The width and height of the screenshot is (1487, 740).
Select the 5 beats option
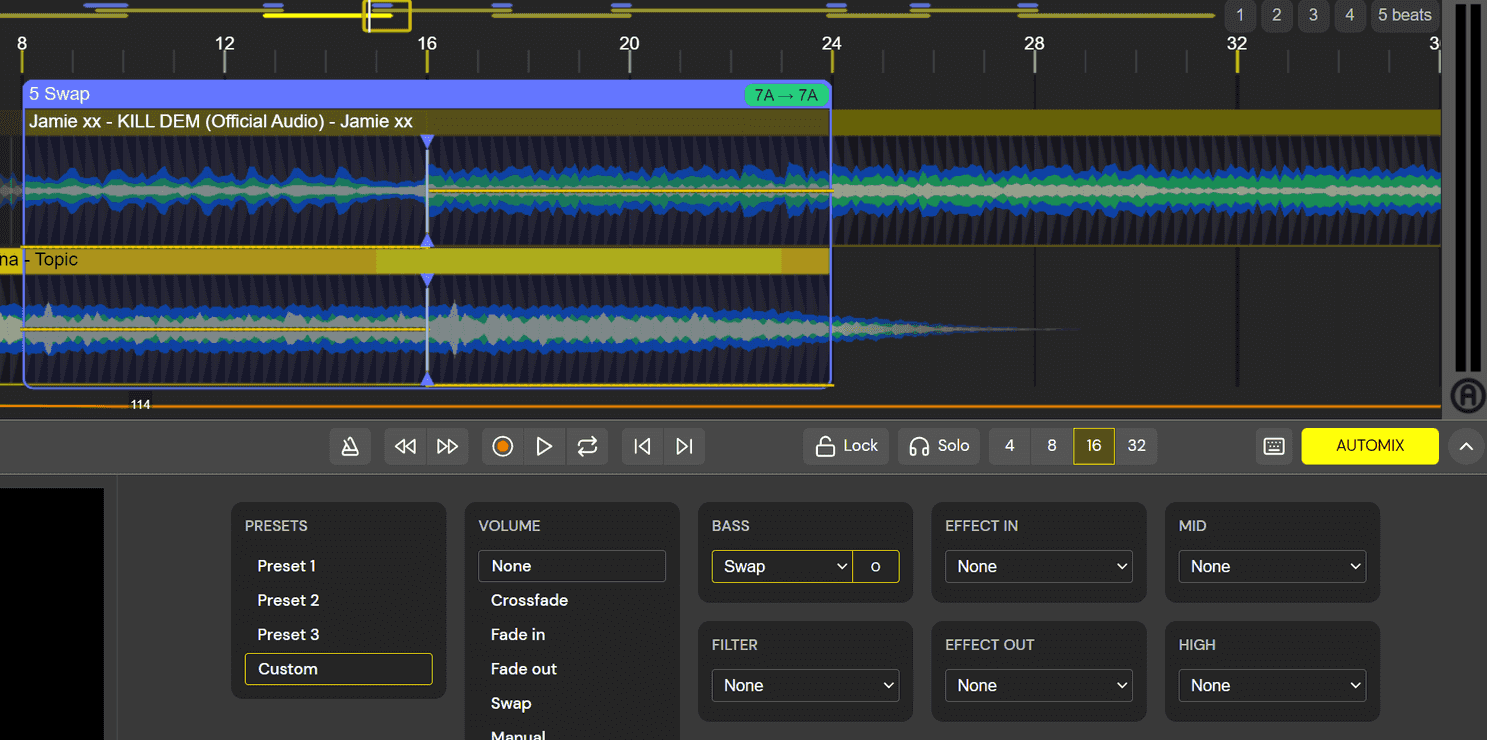pyautogui.click(x=1404, y=15)
